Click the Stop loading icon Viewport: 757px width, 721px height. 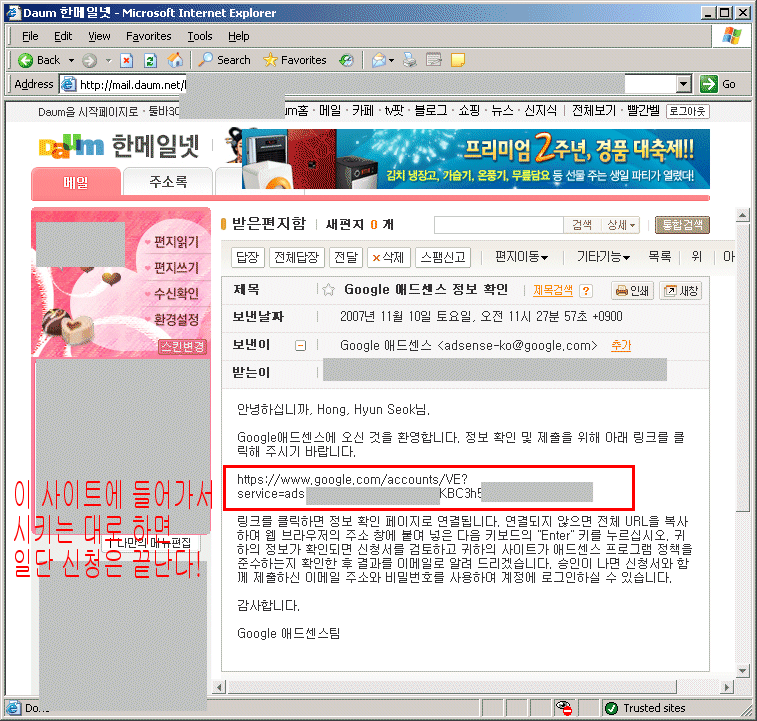tap(126, 60)
